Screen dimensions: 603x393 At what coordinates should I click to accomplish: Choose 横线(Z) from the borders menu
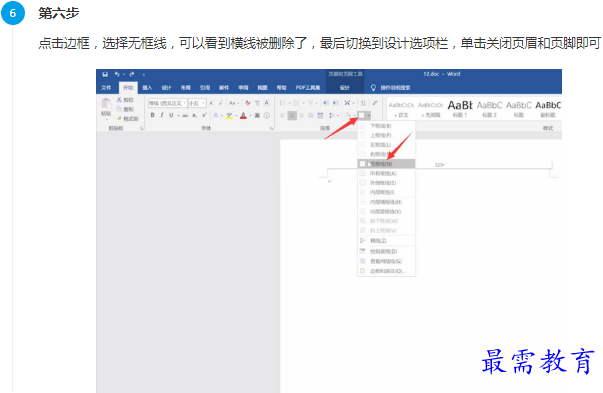pyautogui.click(x=386, y=241)
